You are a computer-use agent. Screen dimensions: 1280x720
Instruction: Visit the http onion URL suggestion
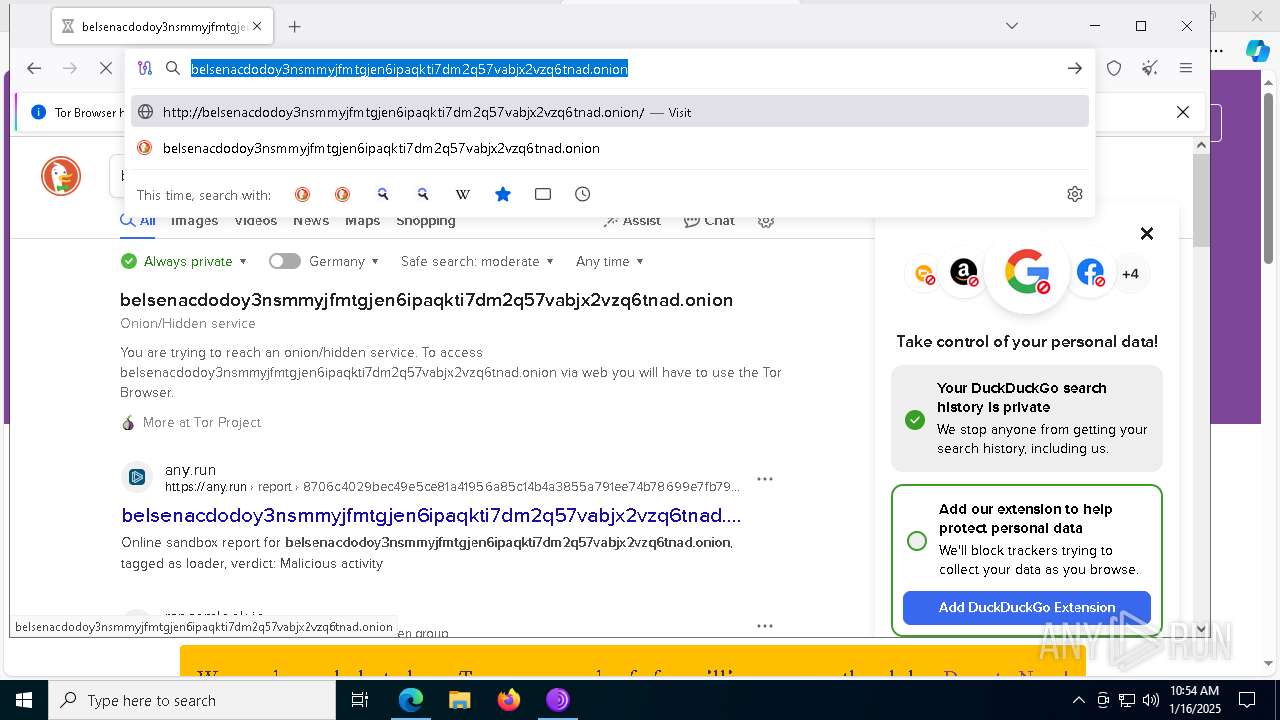tap(610, 112)
